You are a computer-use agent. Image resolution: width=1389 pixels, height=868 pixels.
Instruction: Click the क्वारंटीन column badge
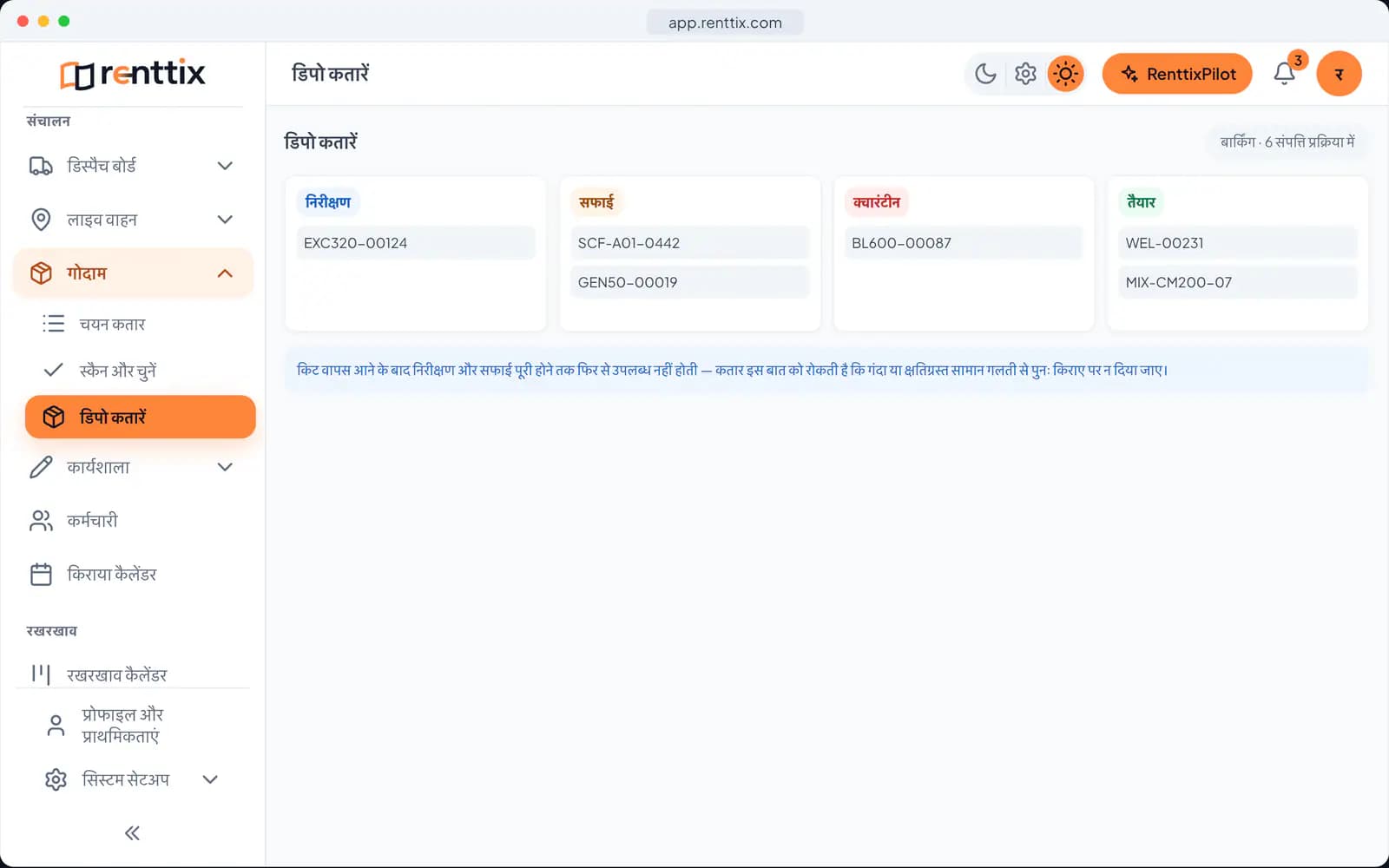(877, 202)
